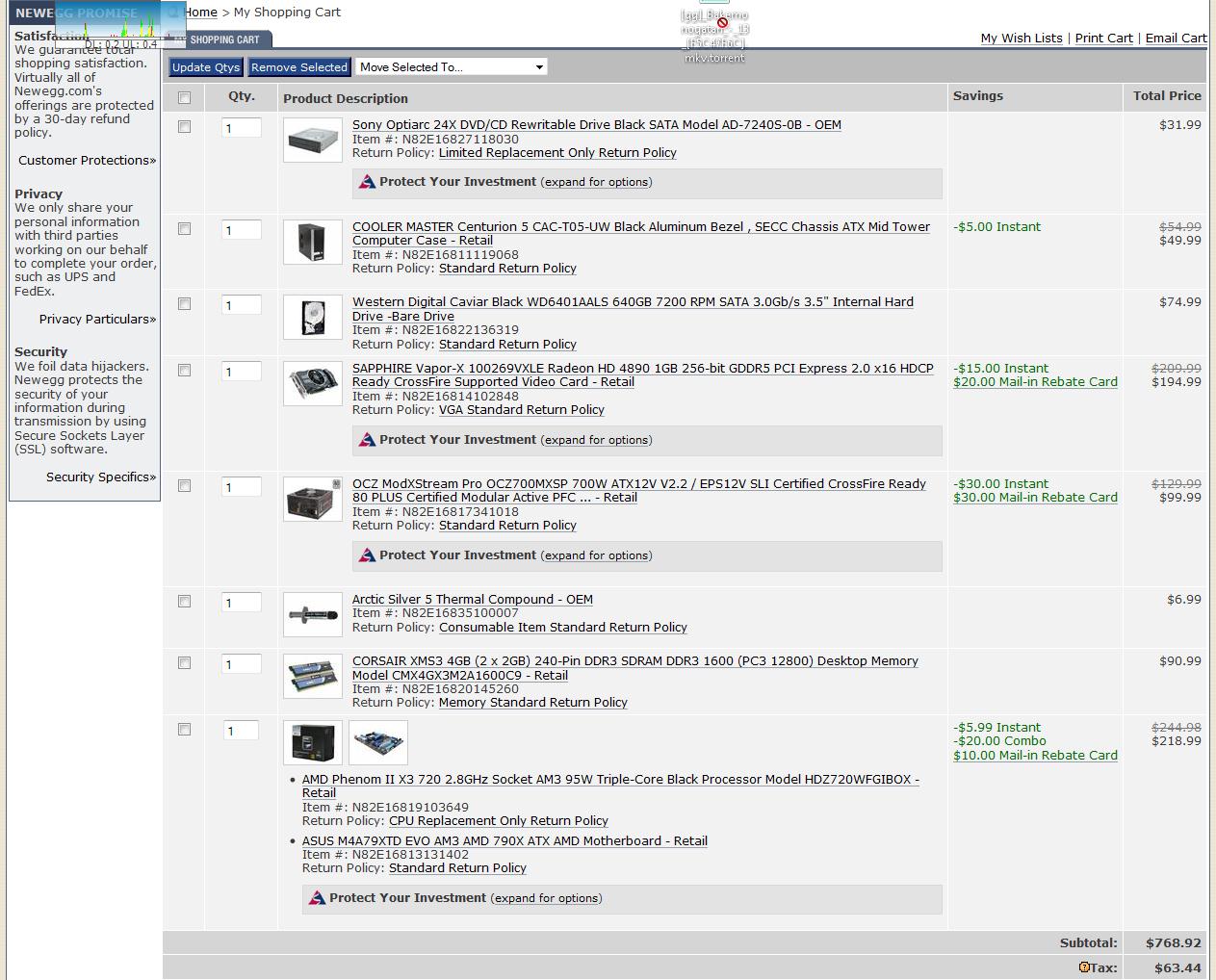This screenshot has width=1216, height=980.
Task: Go to Home breadcrumb link
Action: tap(200, 13)
